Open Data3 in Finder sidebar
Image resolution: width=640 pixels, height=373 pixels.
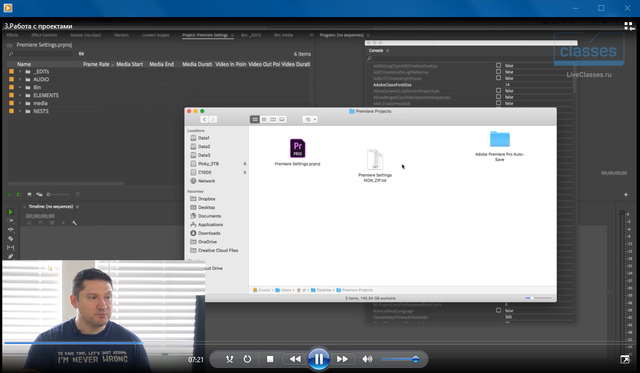(200, 155)
